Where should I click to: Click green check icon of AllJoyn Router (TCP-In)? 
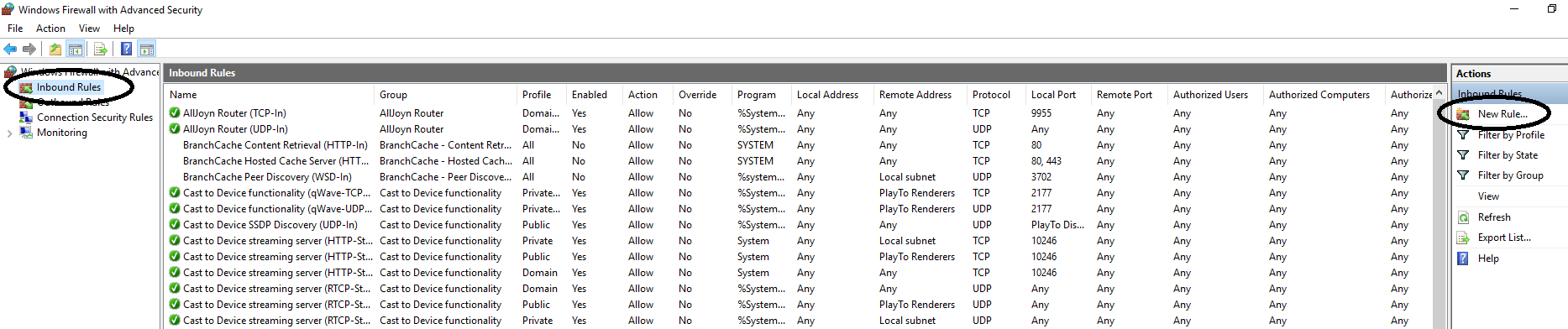(175, 112)
